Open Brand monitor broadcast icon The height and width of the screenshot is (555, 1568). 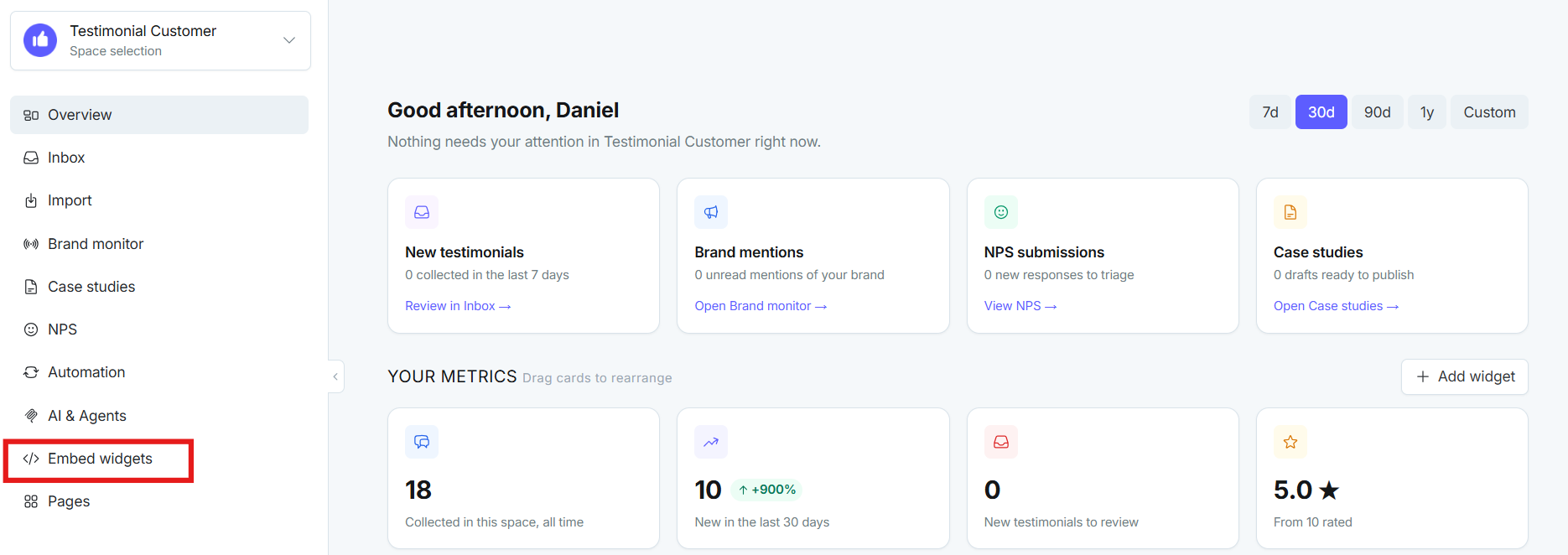click(31, 244)
